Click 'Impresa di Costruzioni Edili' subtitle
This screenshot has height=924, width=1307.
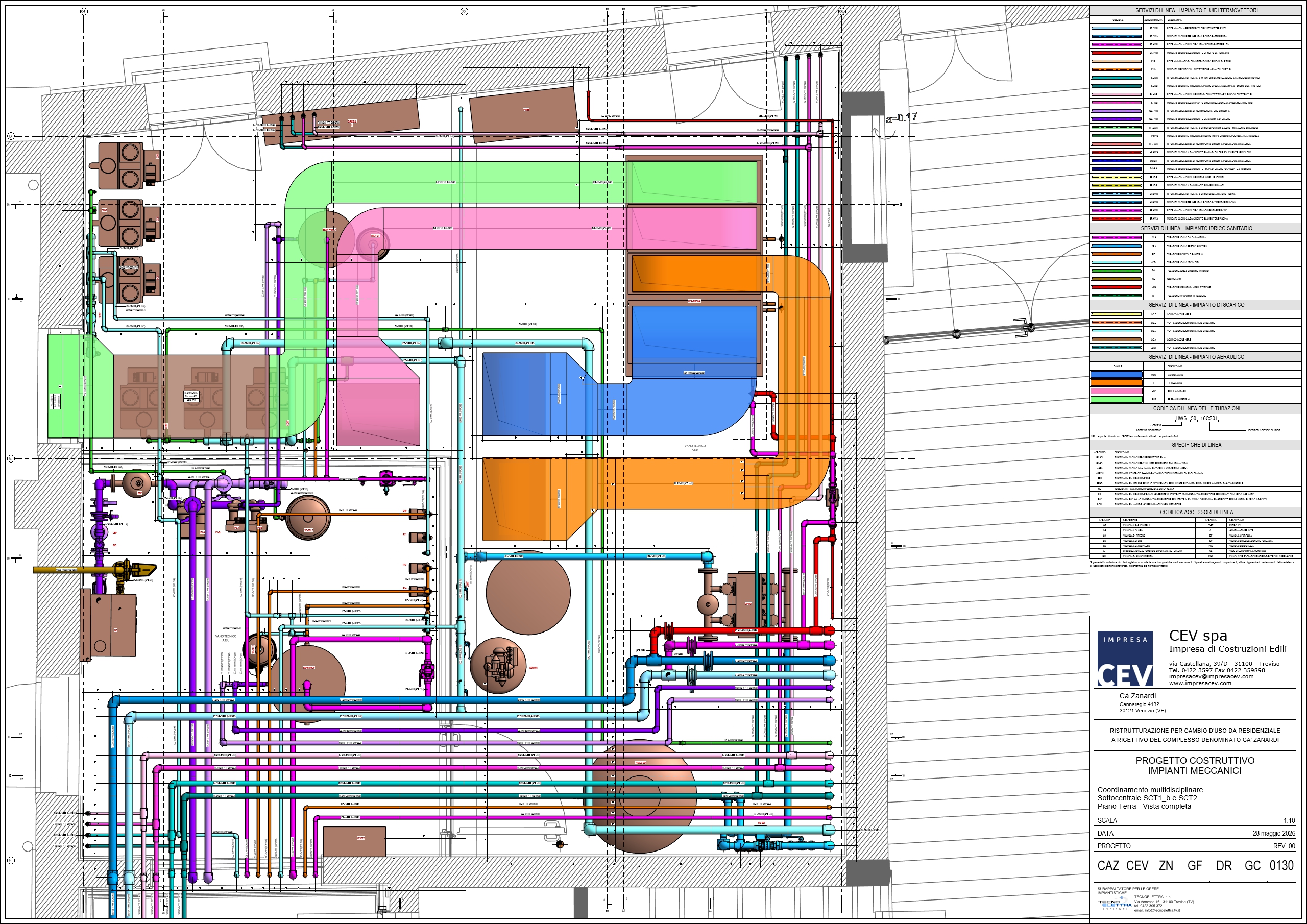(1227, 649)
